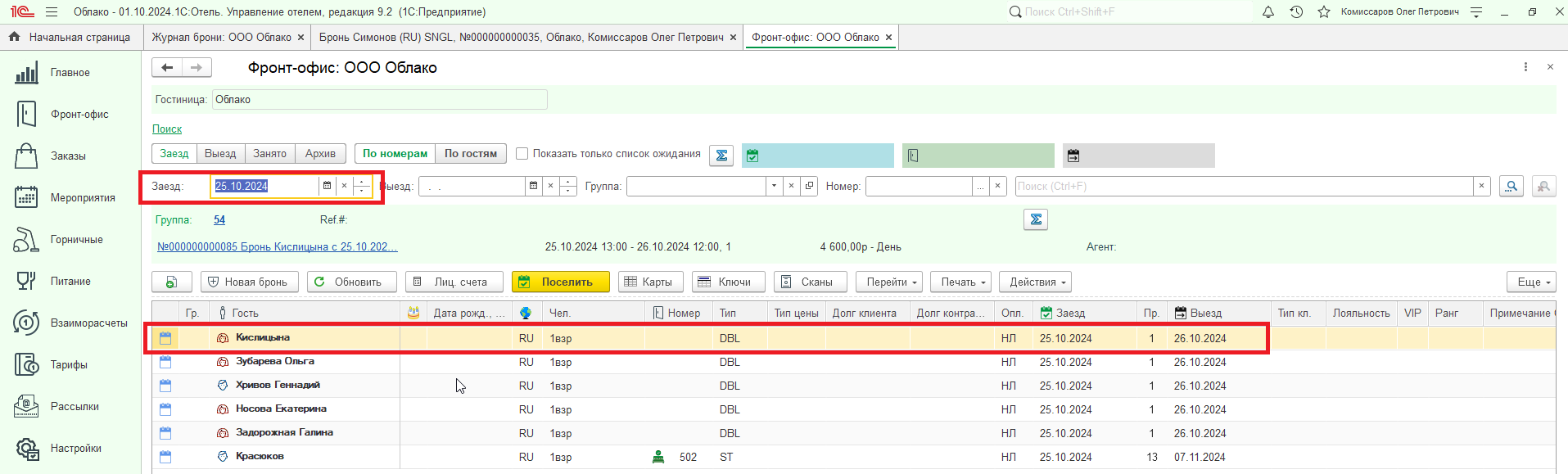Screen dimensions: 1568x474
Task: Click green door legend bar
Action: (978, 156)
